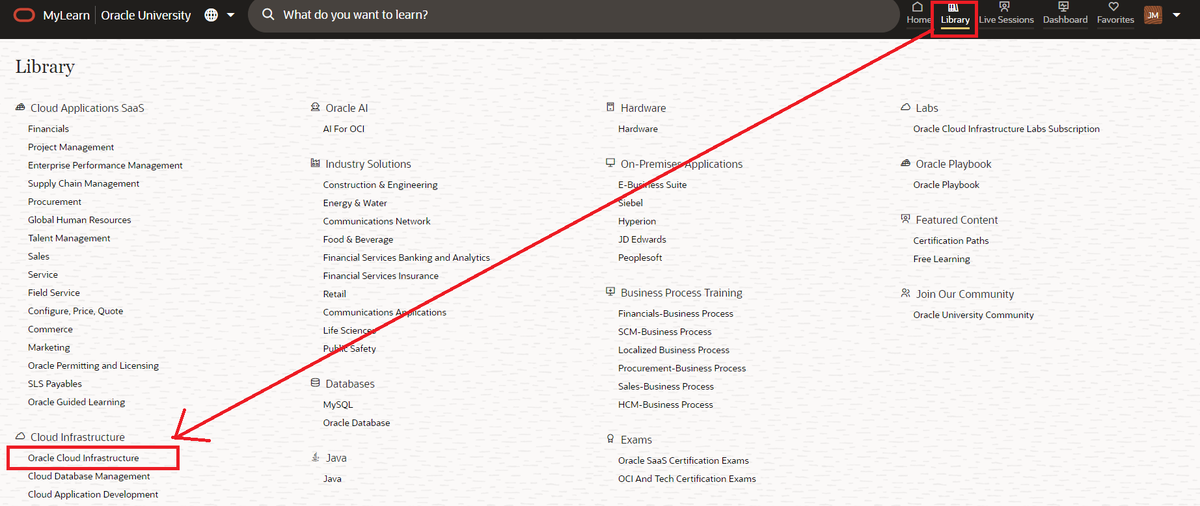This screenshot has width=1200, height=506.
Task: Open the Oracle University Community link
Action: pos(973,315)
